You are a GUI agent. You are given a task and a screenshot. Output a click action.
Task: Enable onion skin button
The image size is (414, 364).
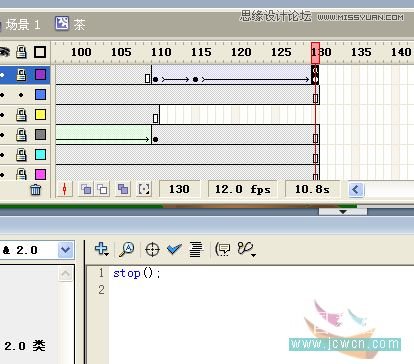coord(86,189)
